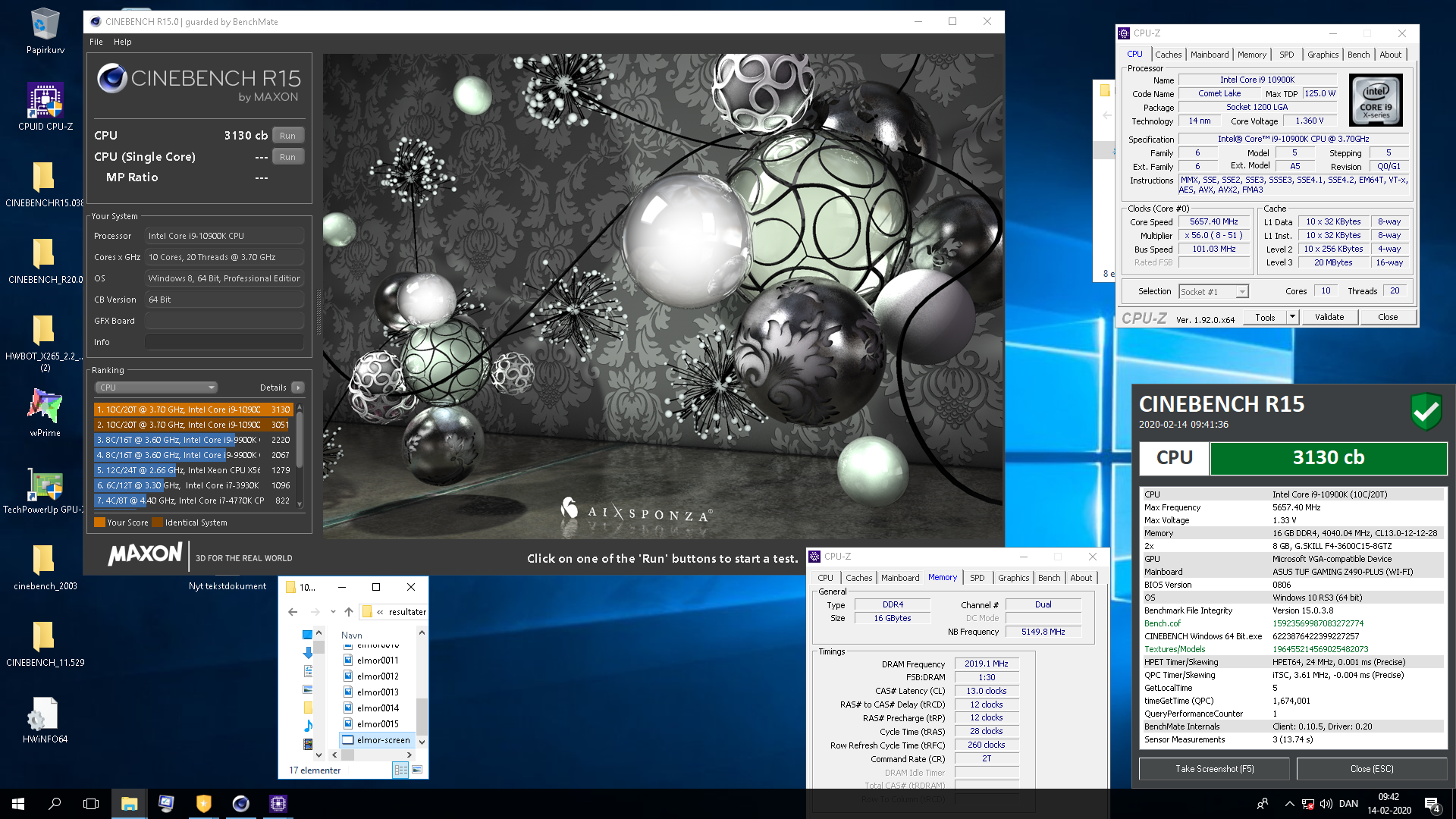Viewport: 1456px width, 819px height.
Task: Select ranking entry scoring 3051
Action: pos(193,425)
